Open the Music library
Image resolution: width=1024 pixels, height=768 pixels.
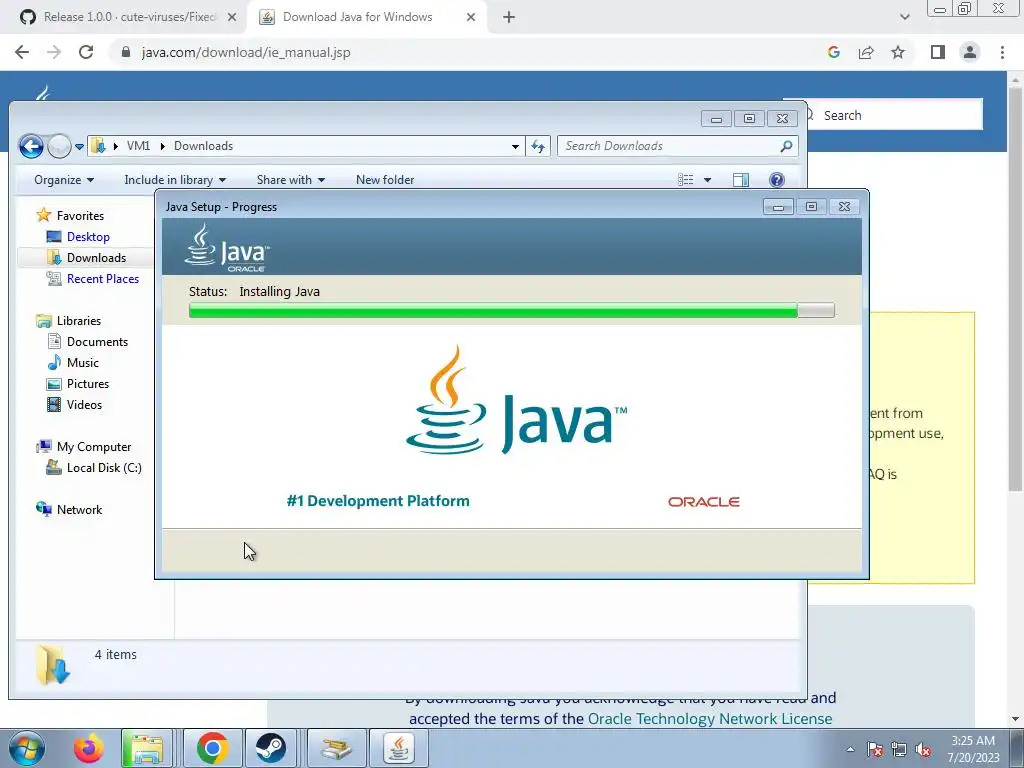(82, 362)
